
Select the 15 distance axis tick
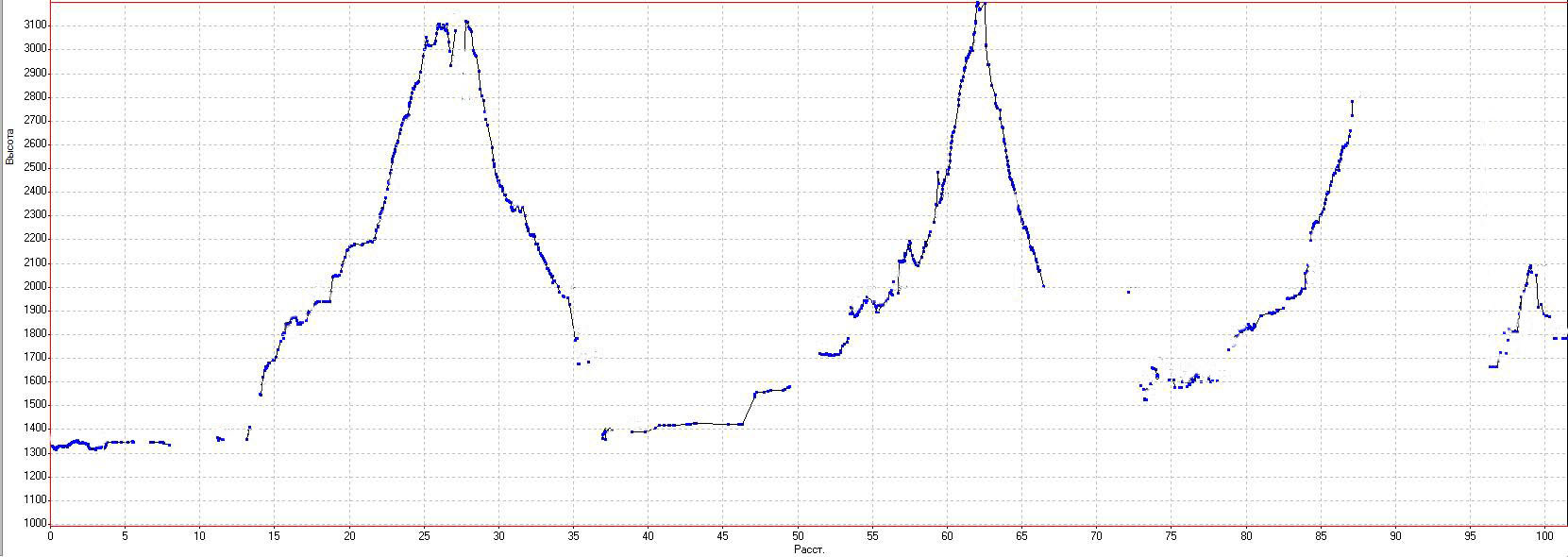274,536
